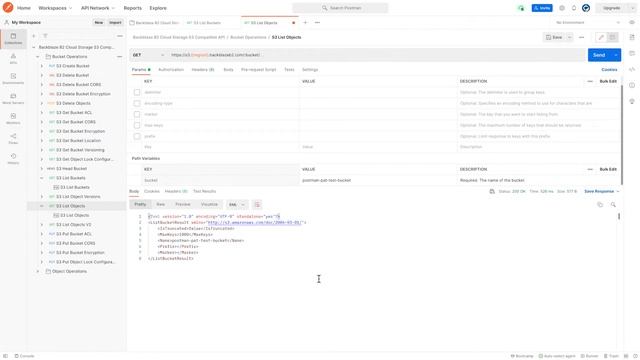The image size is (640, 360).
Task: Open the Workspaces dropdown menu
Action: pos(55,8)
